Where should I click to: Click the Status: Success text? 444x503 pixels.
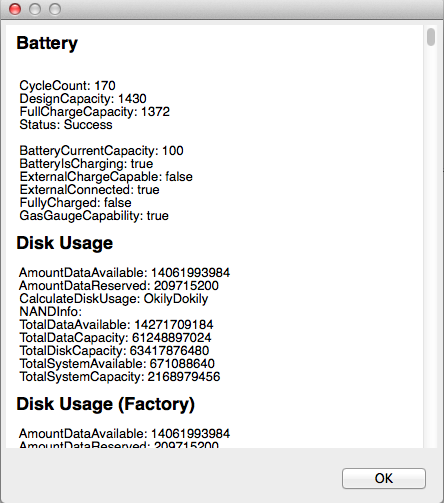click(x=66, y=125)
